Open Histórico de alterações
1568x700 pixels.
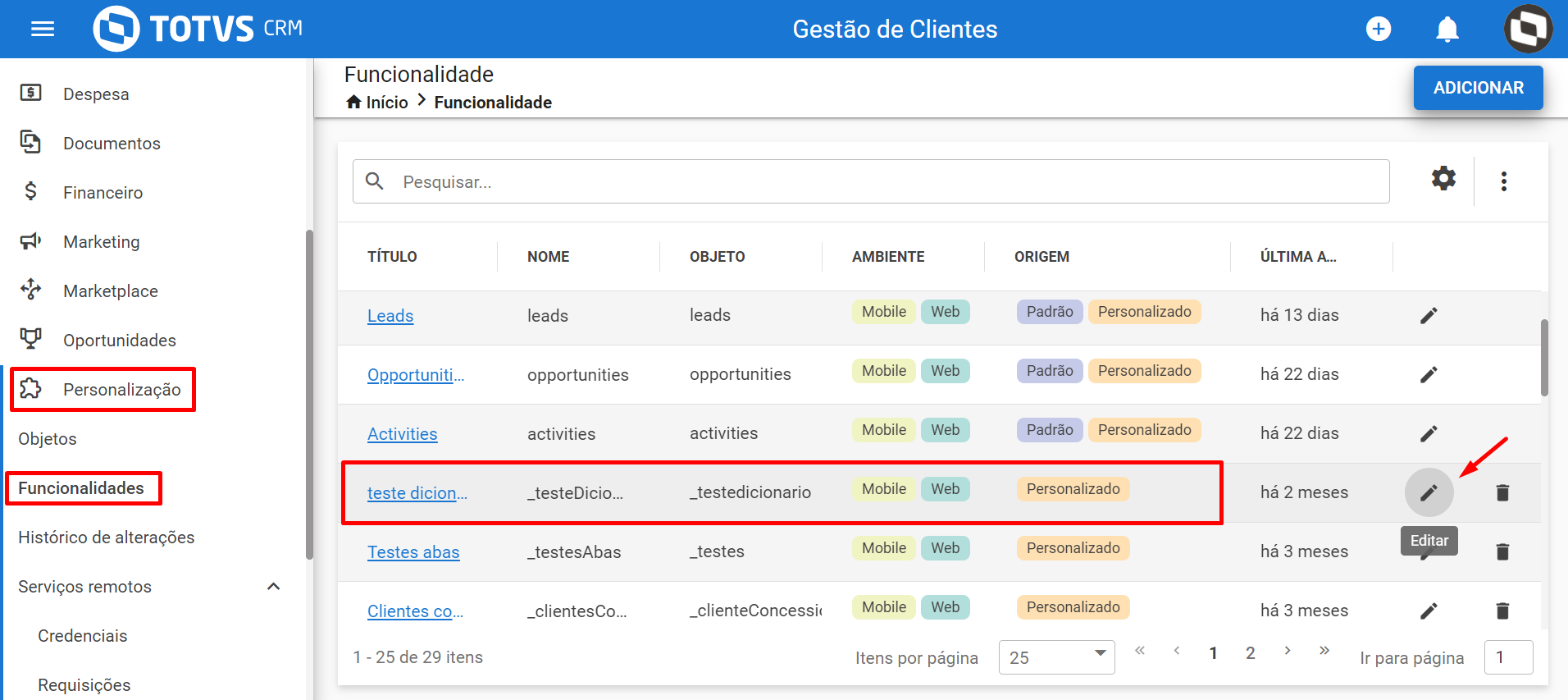pos(107,538)
